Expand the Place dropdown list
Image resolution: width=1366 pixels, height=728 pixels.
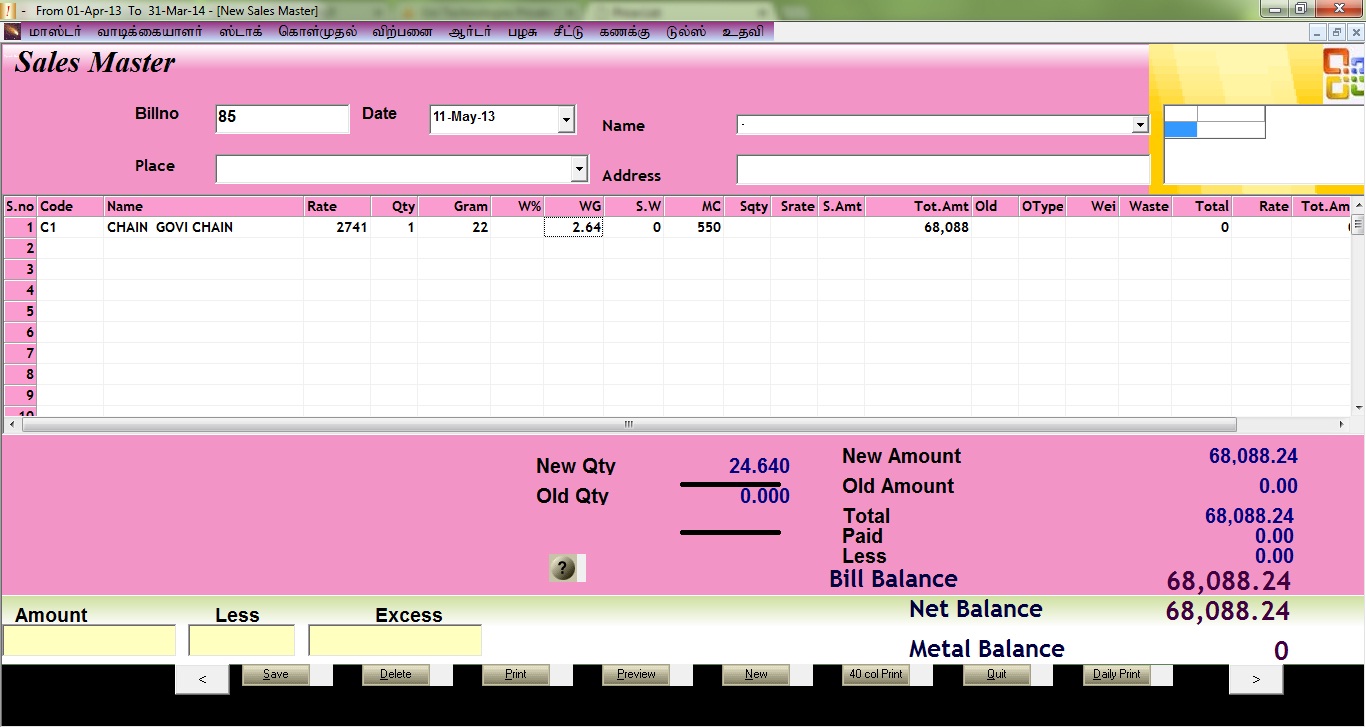pyautogui.click(x=579, y=169)
